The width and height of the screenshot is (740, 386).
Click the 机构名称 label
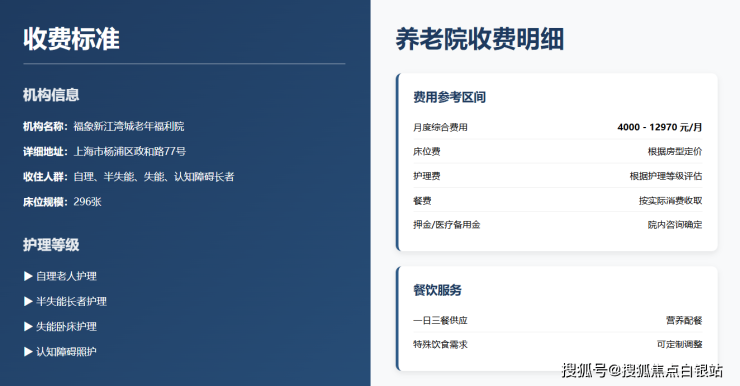point(45,126)
